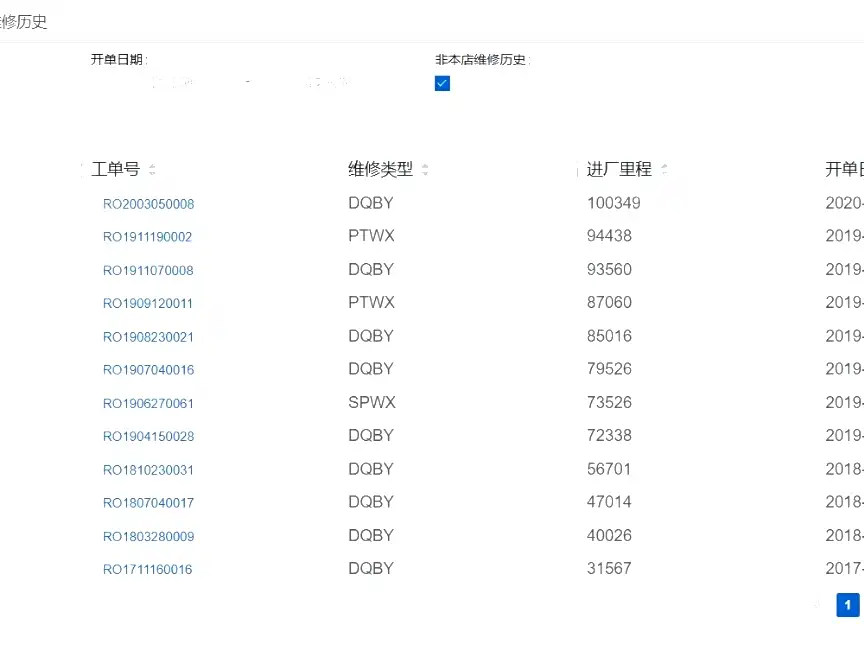Select mileage cell 93560
The height and width of the screenshot is (648, 864).
point(609,269)
